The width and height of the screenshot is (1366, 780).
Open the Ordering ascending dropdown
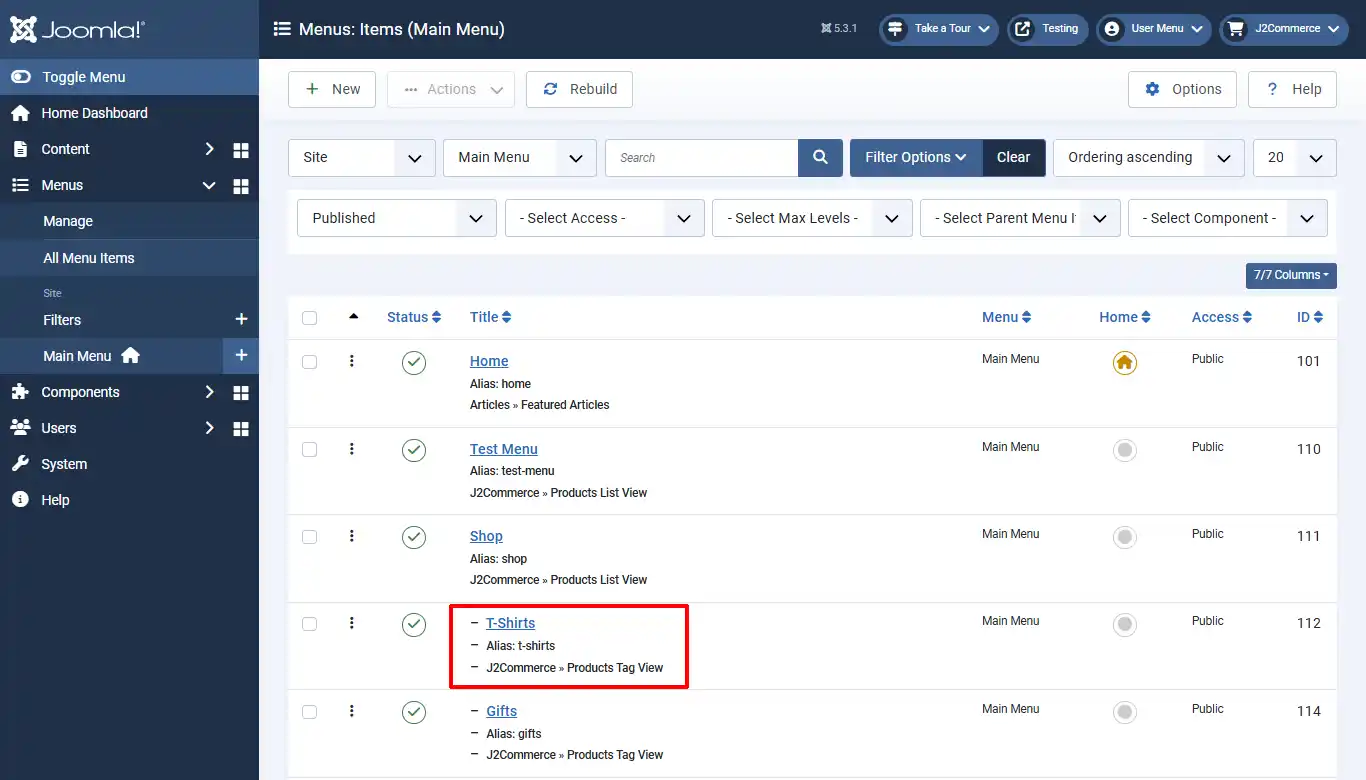coord(1149,158)
